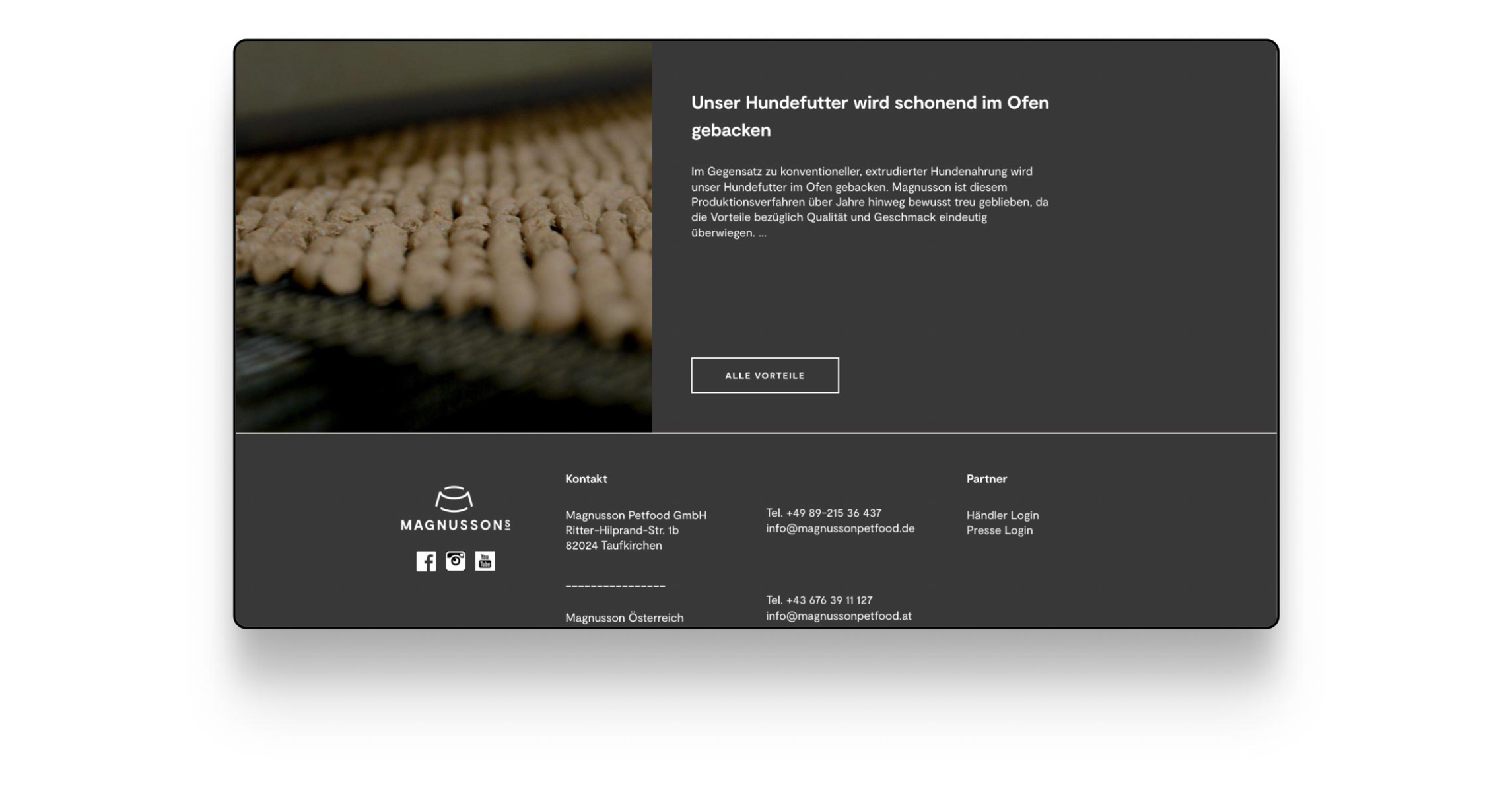Click info@magnussonpetfood.de email address
Screen dimensions: 1512x786
click(x=840, y=528)
